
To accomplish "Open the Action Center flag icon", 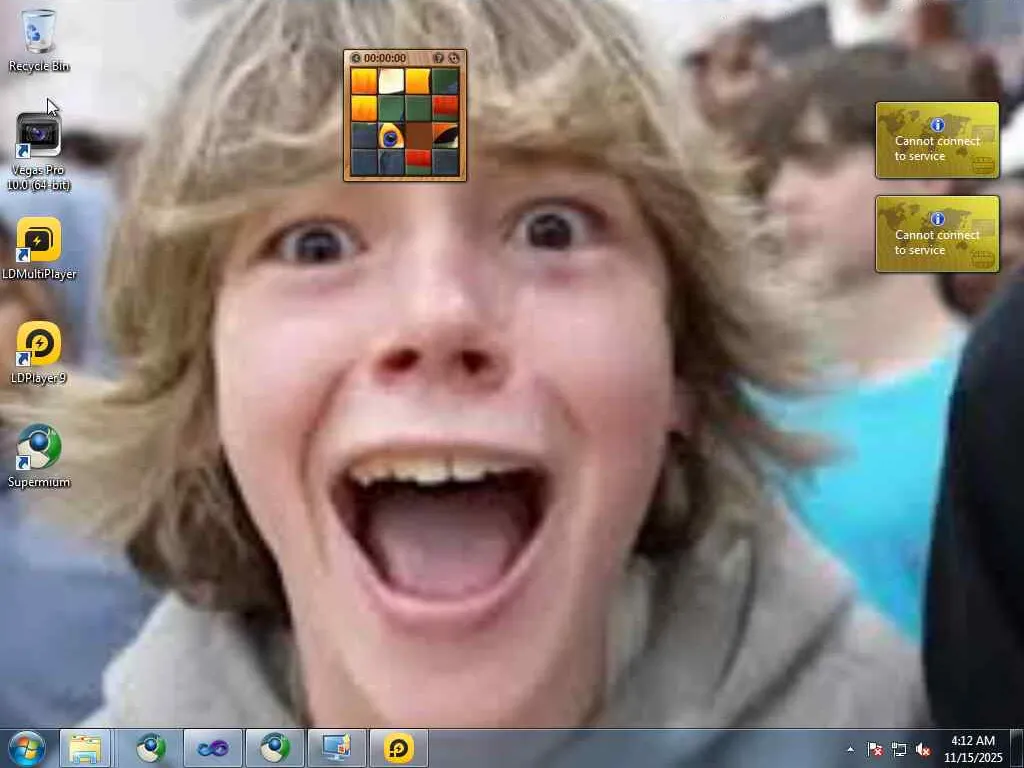I will pos(874,749).
